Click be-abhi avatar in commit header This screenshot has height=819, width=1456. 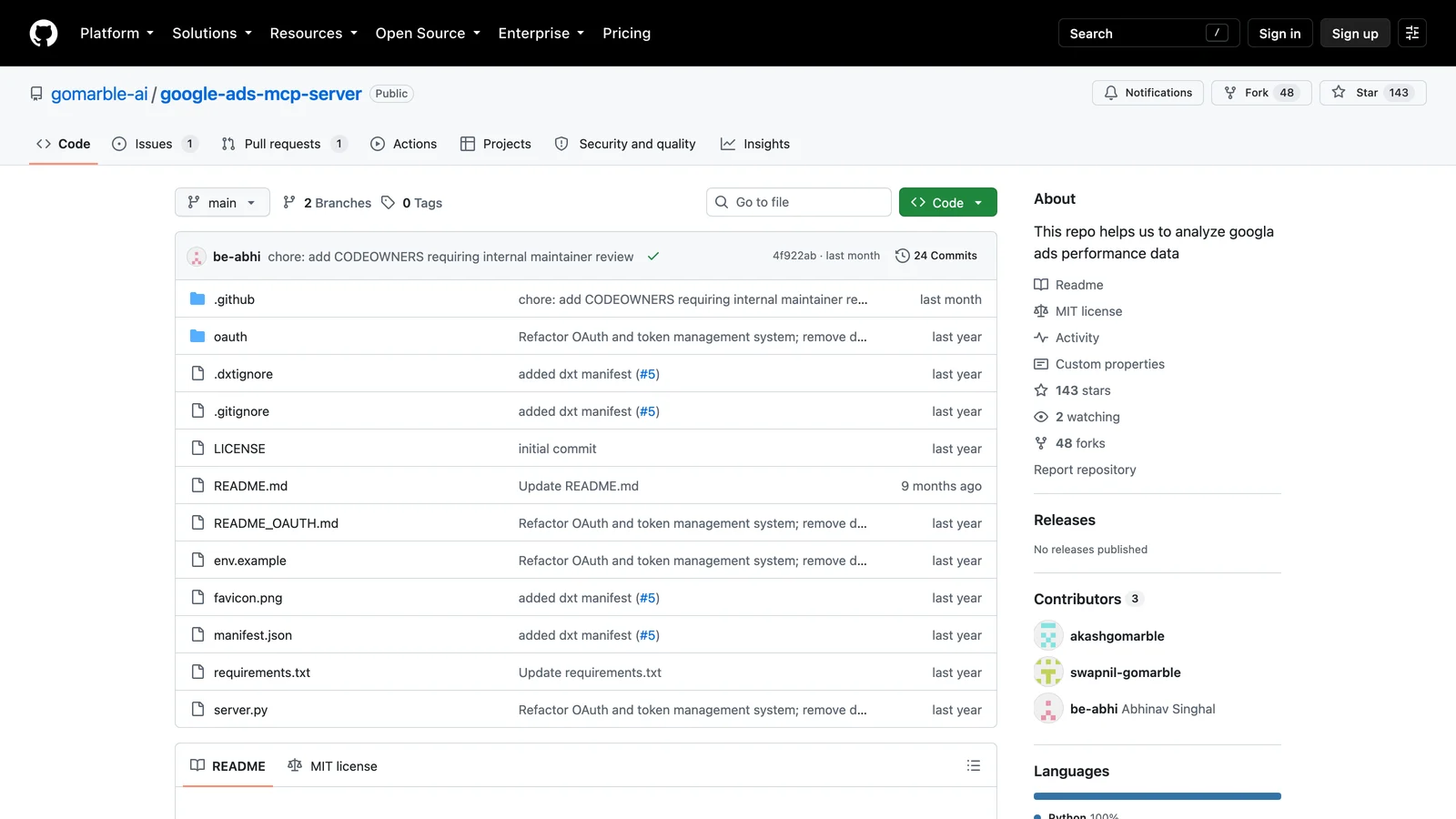point(197,257)
